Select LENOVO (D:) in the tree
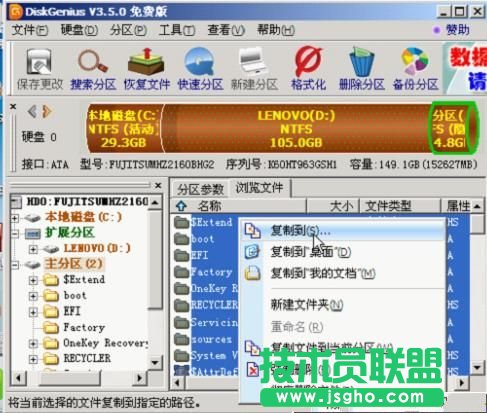This screenshot has width=487, height=413. tap(97, 248)
